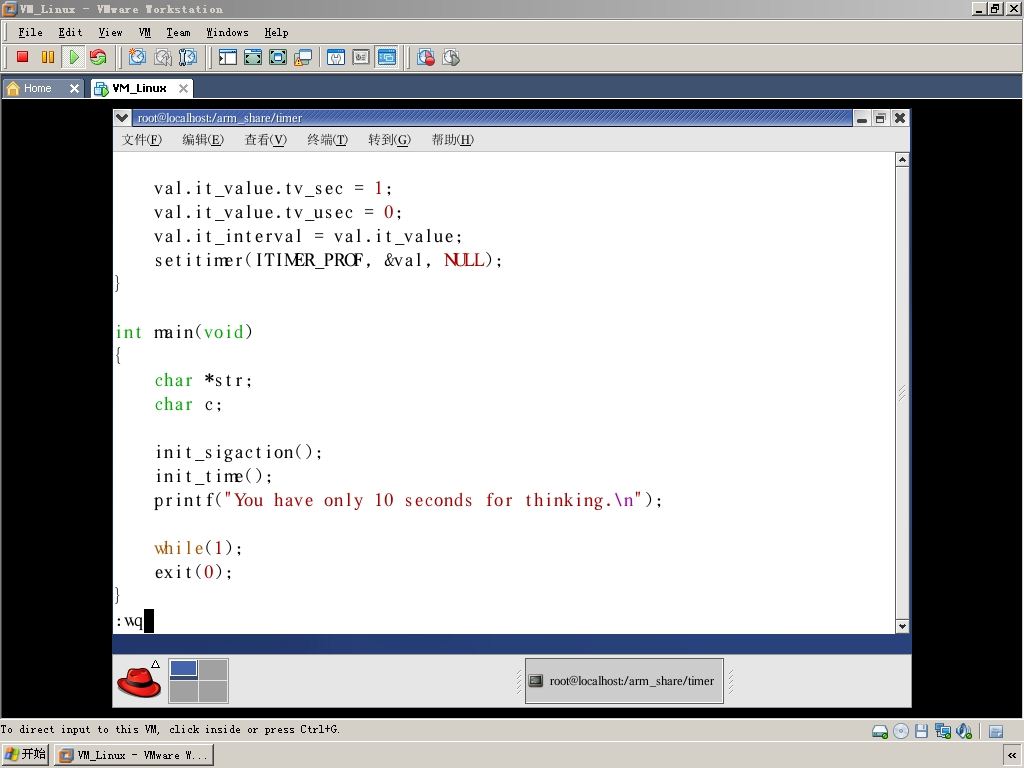Click the while(1); line
The height and width of the screenshot is (768, 1024).
(x=198, y=549)
